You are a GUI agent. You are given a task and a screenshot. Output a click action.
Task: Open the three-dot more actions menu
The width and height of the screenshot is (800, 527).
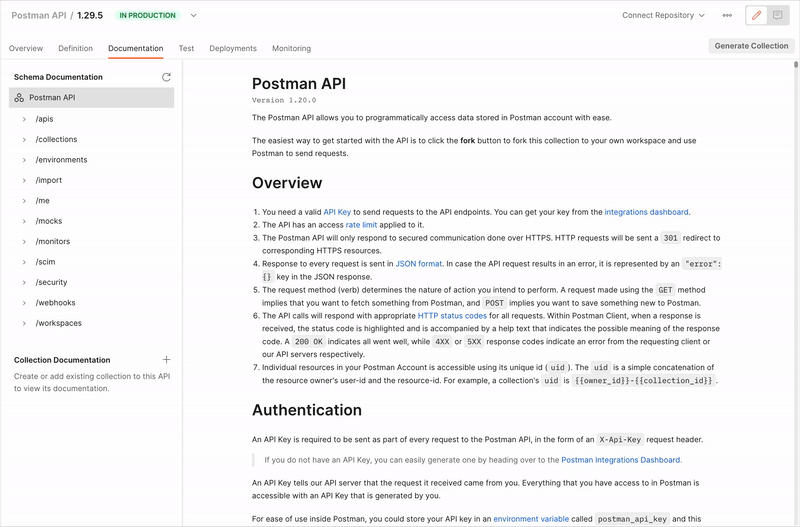[727, 15]
